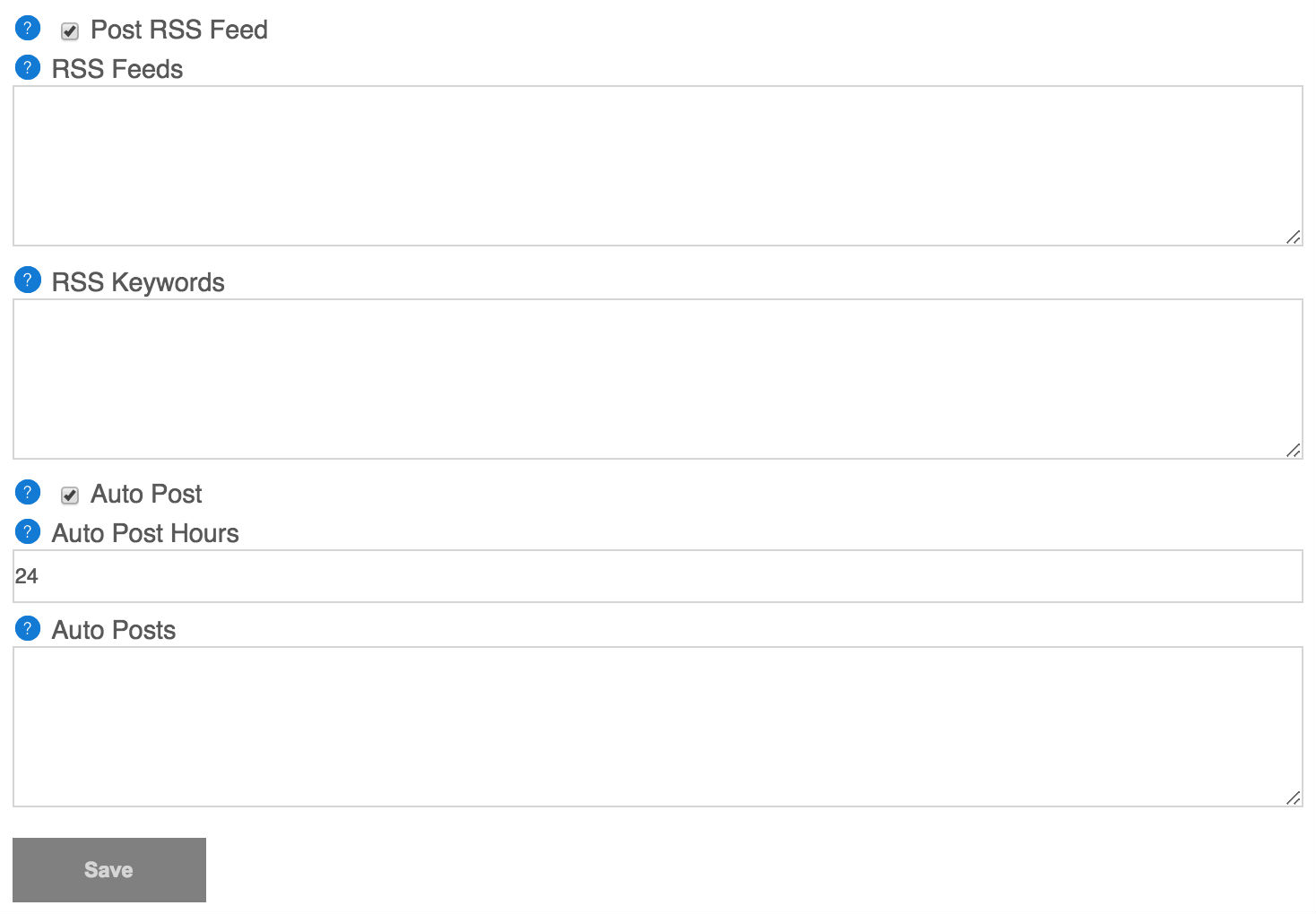Show help tooltip for RSS Keywords
This screenshot has width=1316, height=914.
tap(28, 280)
